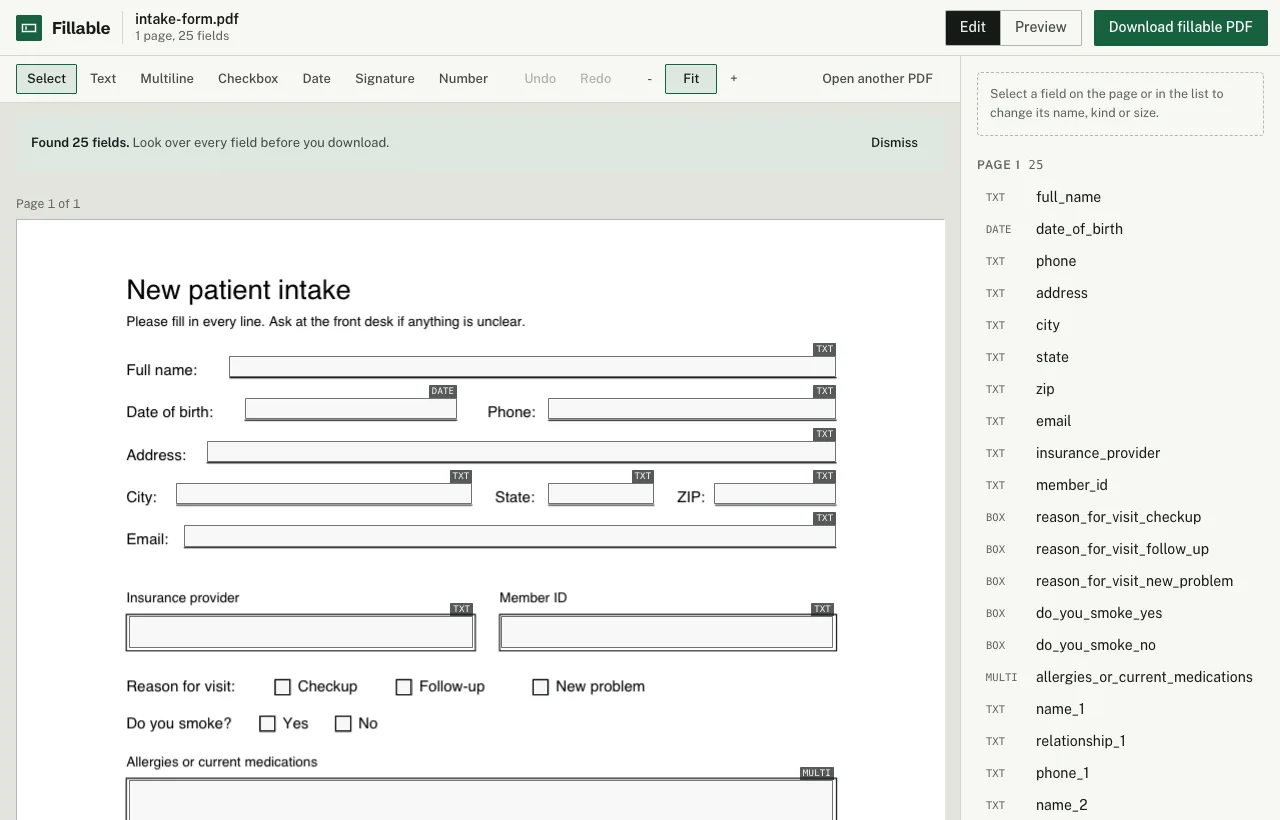Activate the Select tool
Screen dimensions: 1280x820
point(46,79)
